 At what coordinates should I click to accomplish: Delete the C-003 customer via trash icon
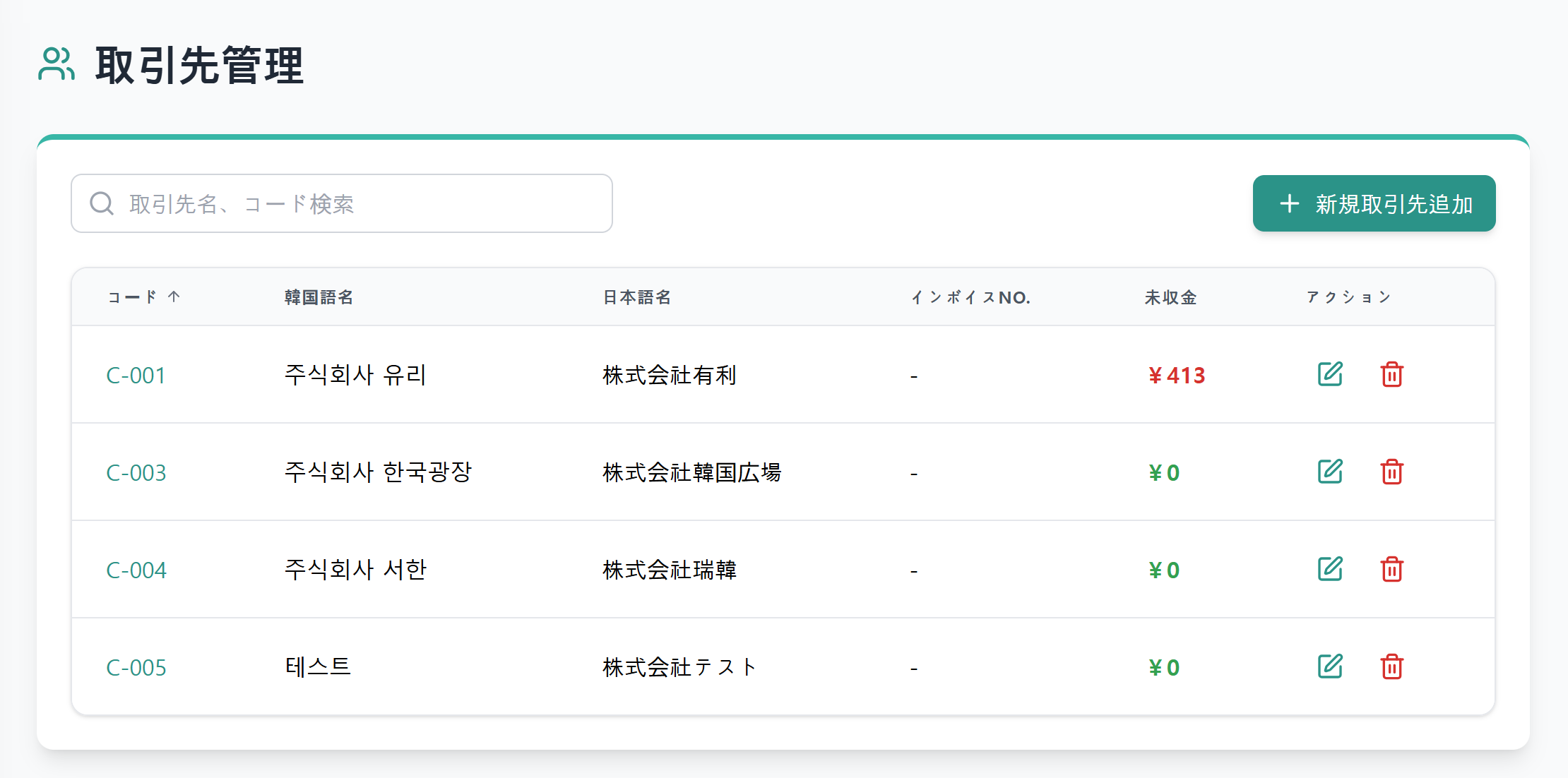pyautogui.click(x=1391, y=472)
